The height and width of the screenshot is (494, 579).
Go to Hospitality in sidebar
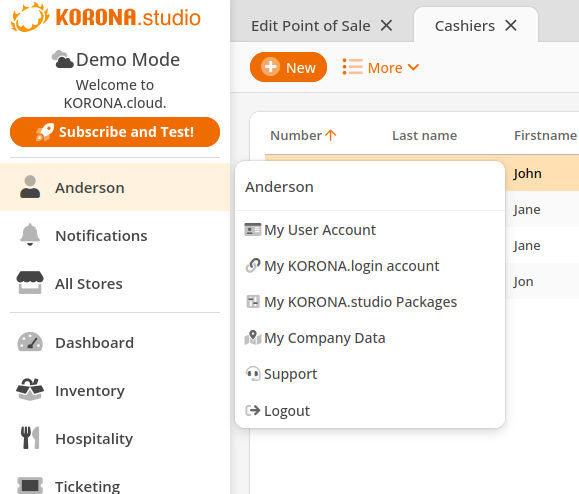[x=115, y=438]
